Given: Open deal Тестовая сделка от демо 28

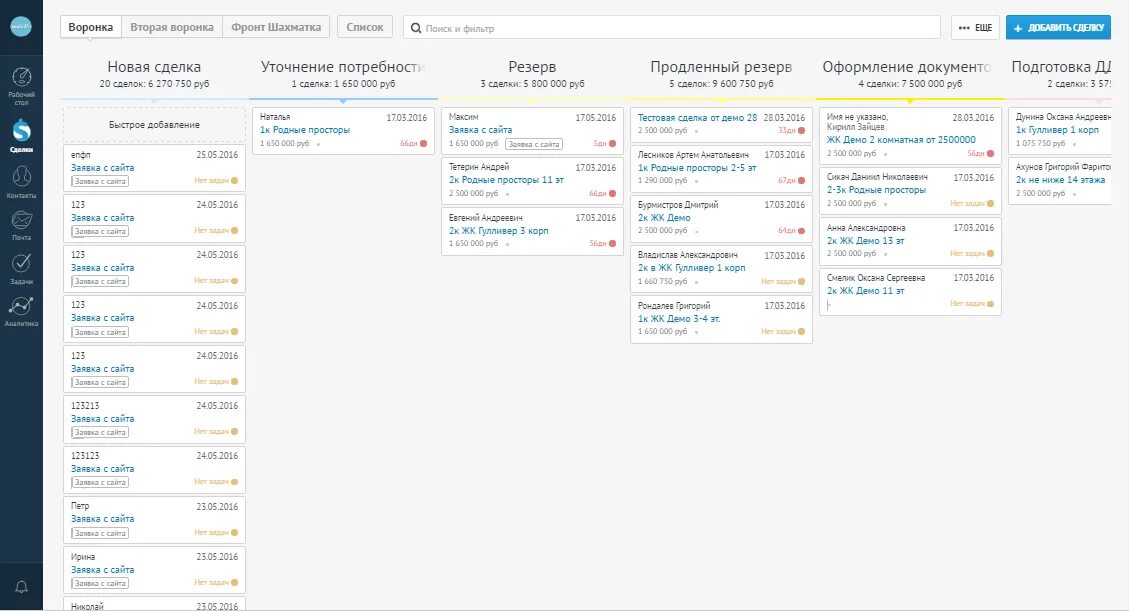Looking at the screenshot, I should [696, 116].
